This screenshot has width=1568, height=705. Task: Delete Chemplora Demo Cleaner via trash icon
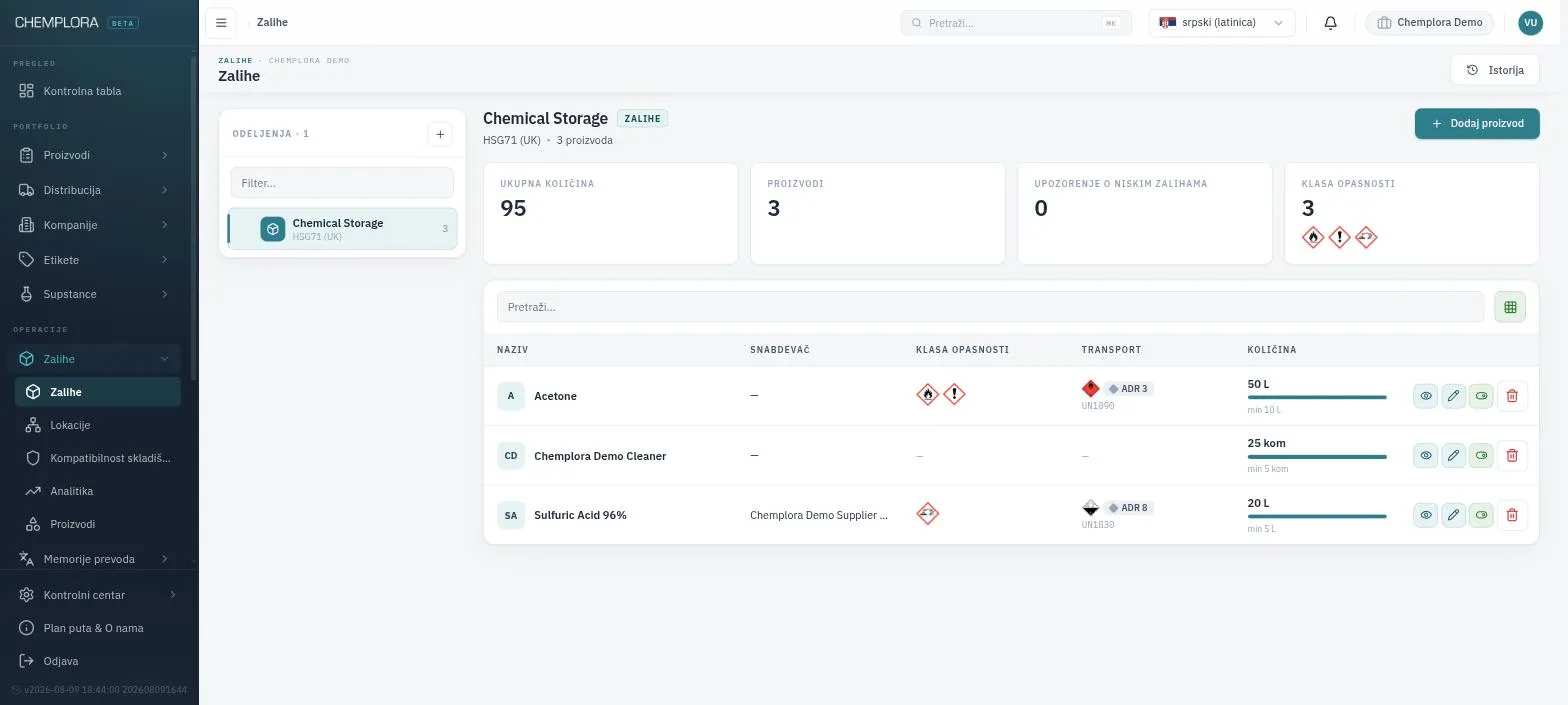pyautogui.click(x=1511, y=455)
